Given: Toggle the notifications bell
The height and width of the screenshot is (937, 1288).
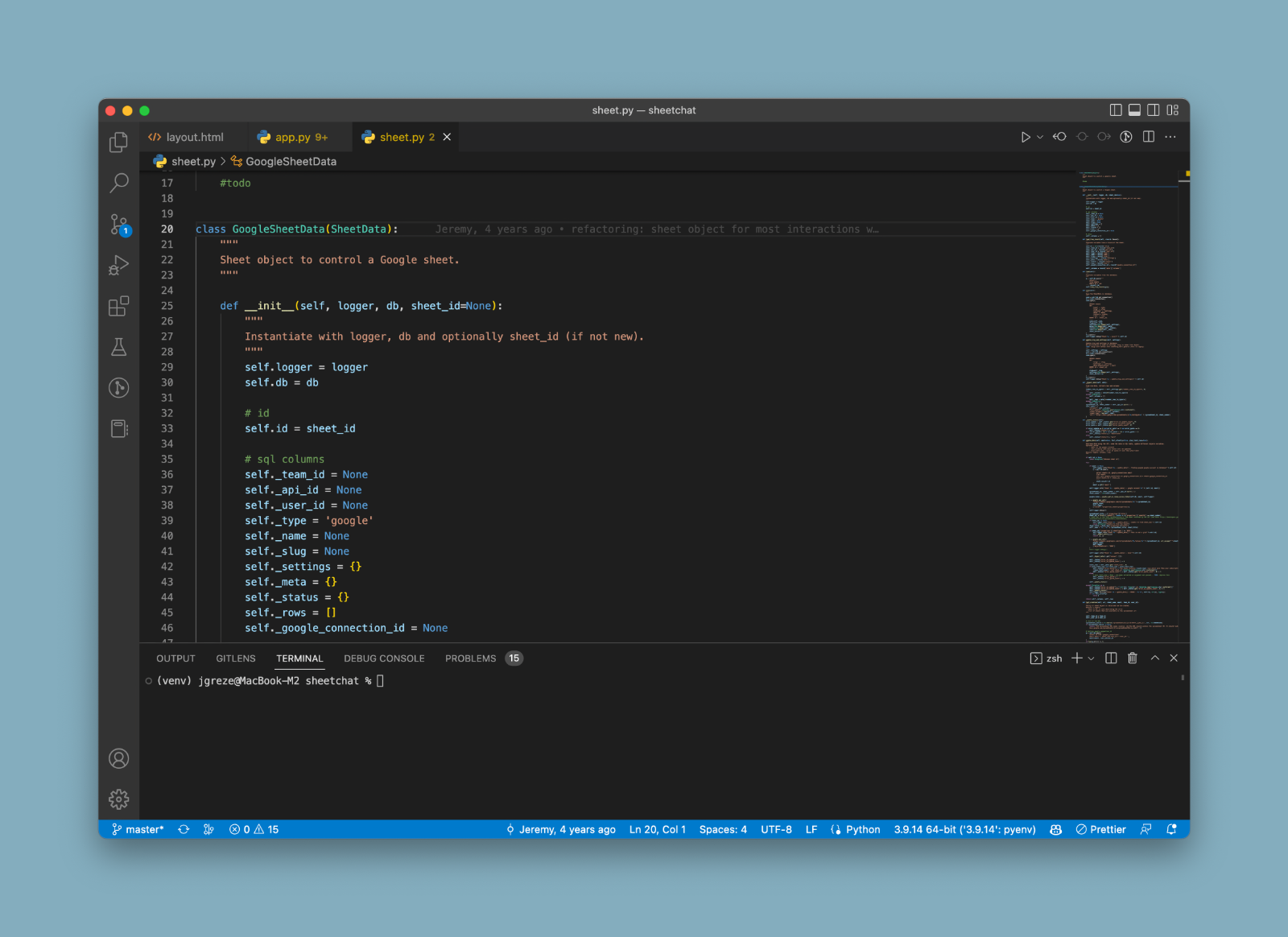Looking at the screenshot, I should point(1173,829).
